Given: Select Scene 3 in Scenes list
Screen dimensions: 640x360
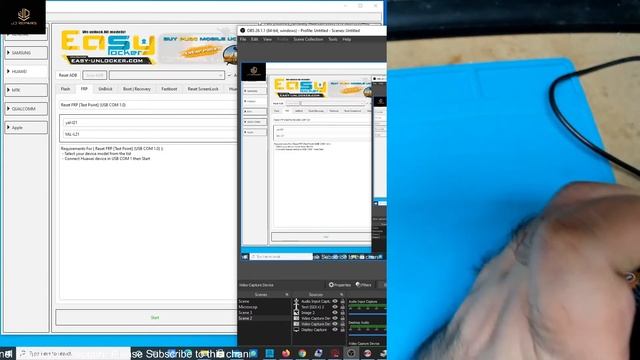Looking at the screenshot, I should 264,313.
